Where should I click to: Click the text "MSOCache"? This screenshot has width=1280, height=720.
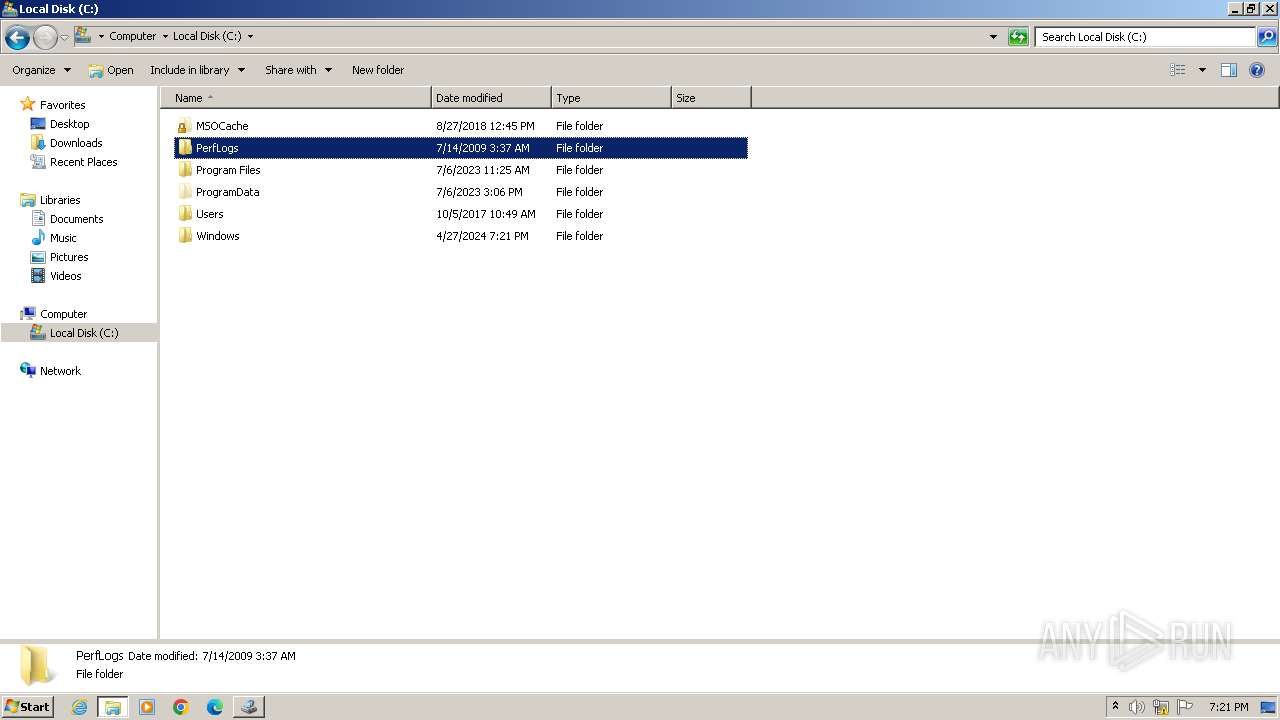click(222, 126)
